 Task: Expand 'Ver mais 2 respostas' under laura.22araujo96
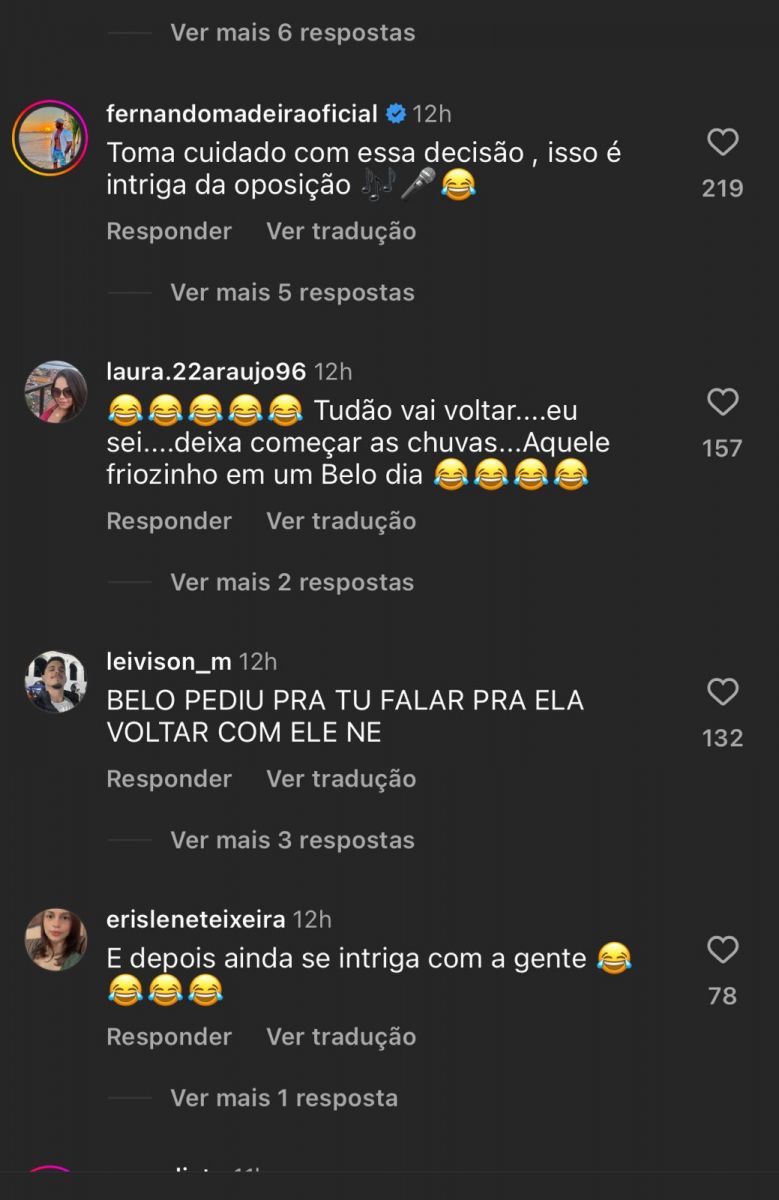tap(290, 581)
